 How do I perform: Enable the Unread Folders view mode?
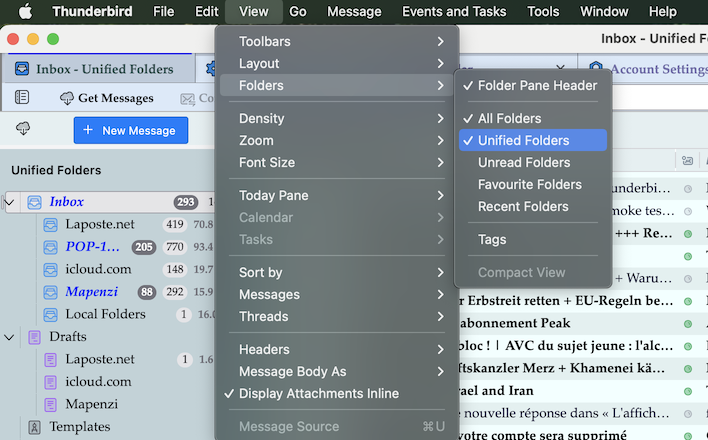533,163
